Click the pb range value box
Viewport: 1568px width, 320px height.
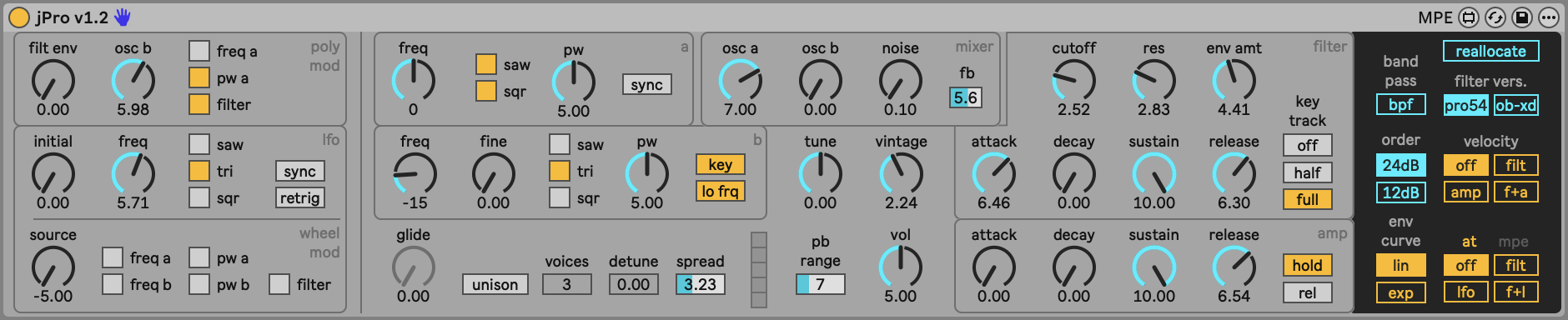pos(820,284)
